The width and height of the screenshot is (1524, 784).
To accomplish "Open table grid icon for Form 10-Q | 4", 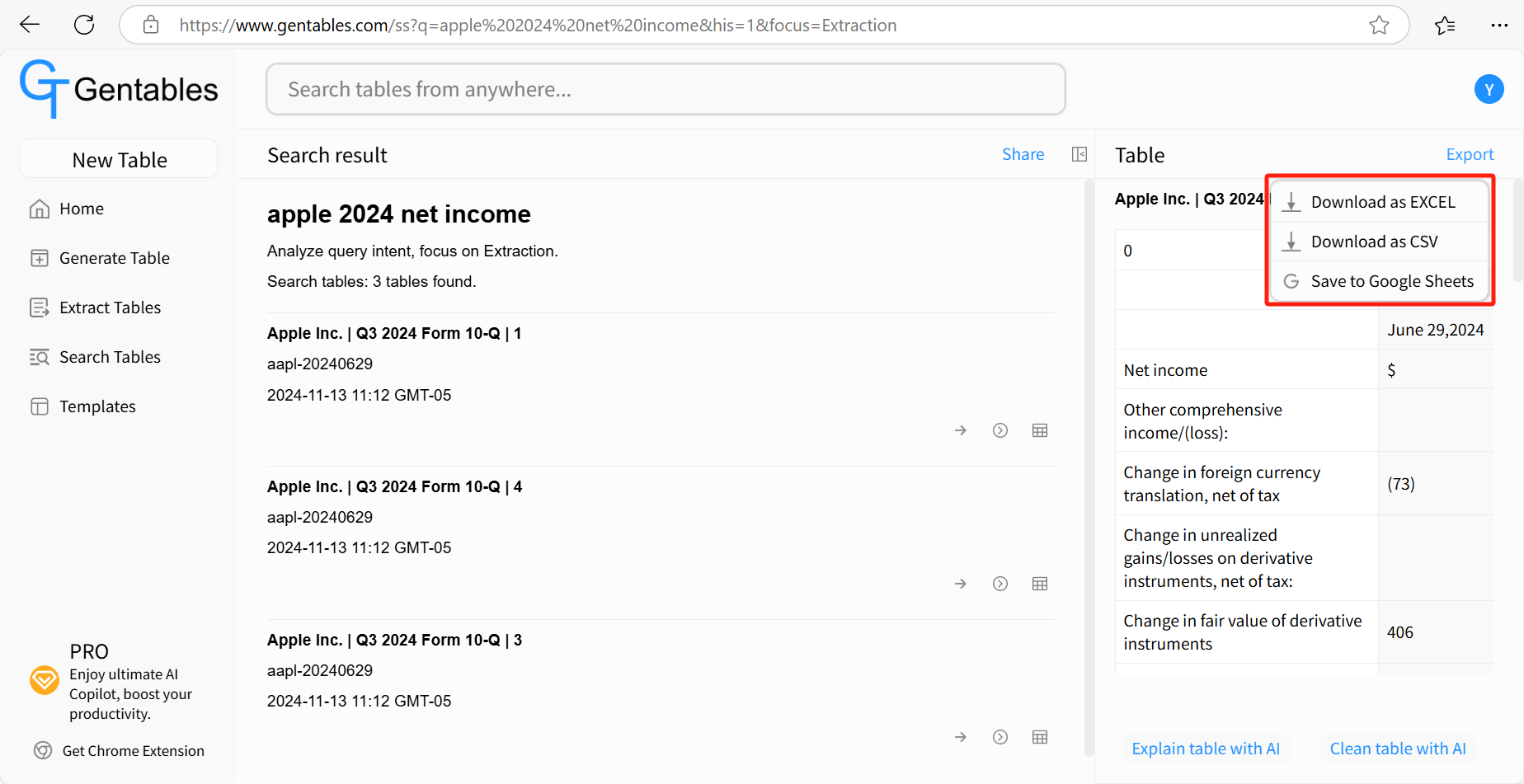I will pos(1040,584).
